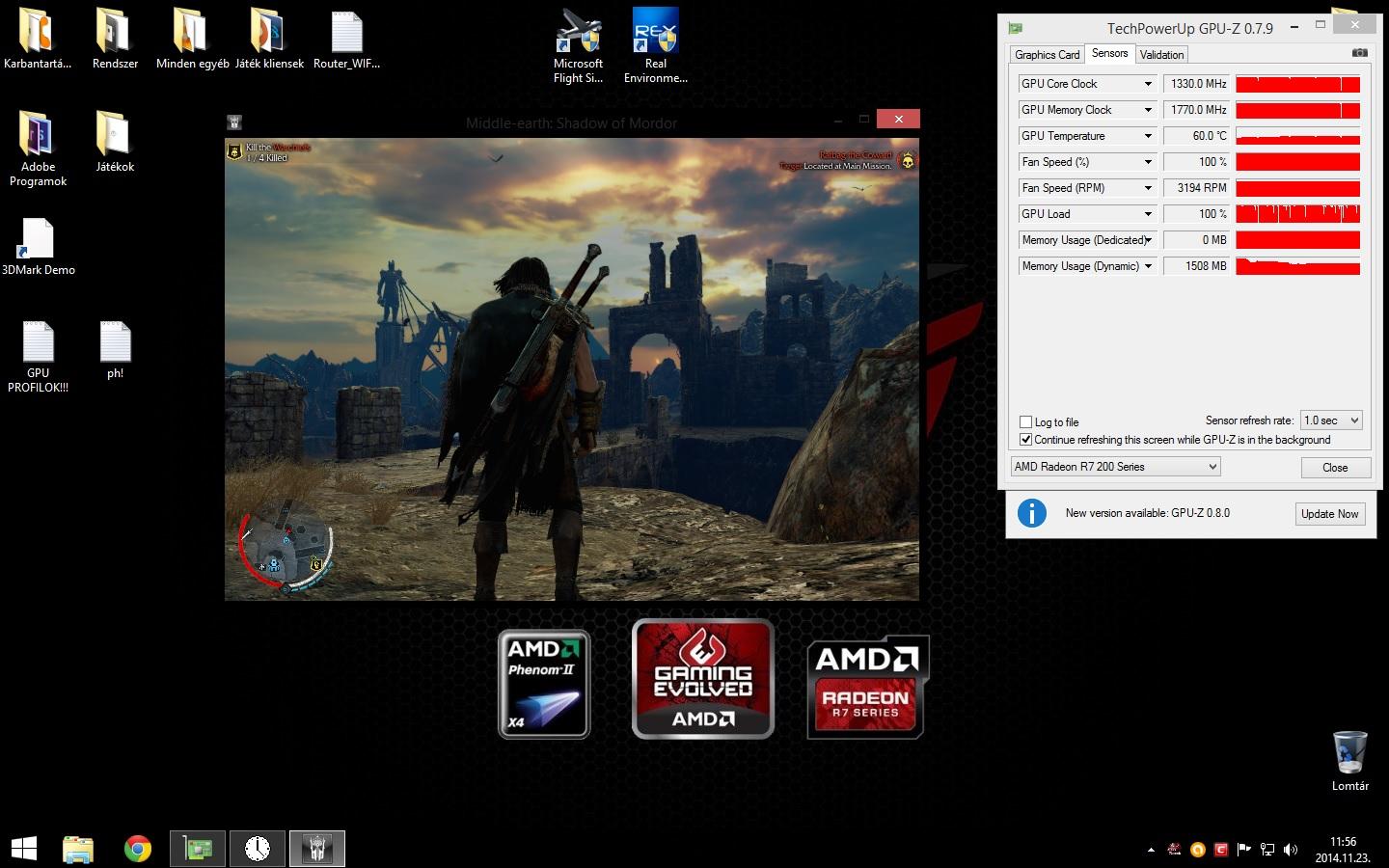Open the Fan Speed (RPM) dropdown

point(1148,188)
